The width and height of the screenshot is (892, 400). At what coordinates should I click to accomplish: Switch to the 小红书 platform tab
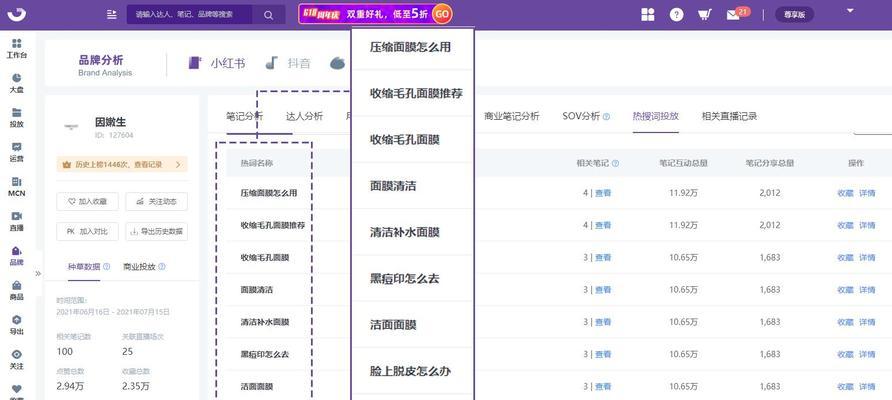[217, 63]
